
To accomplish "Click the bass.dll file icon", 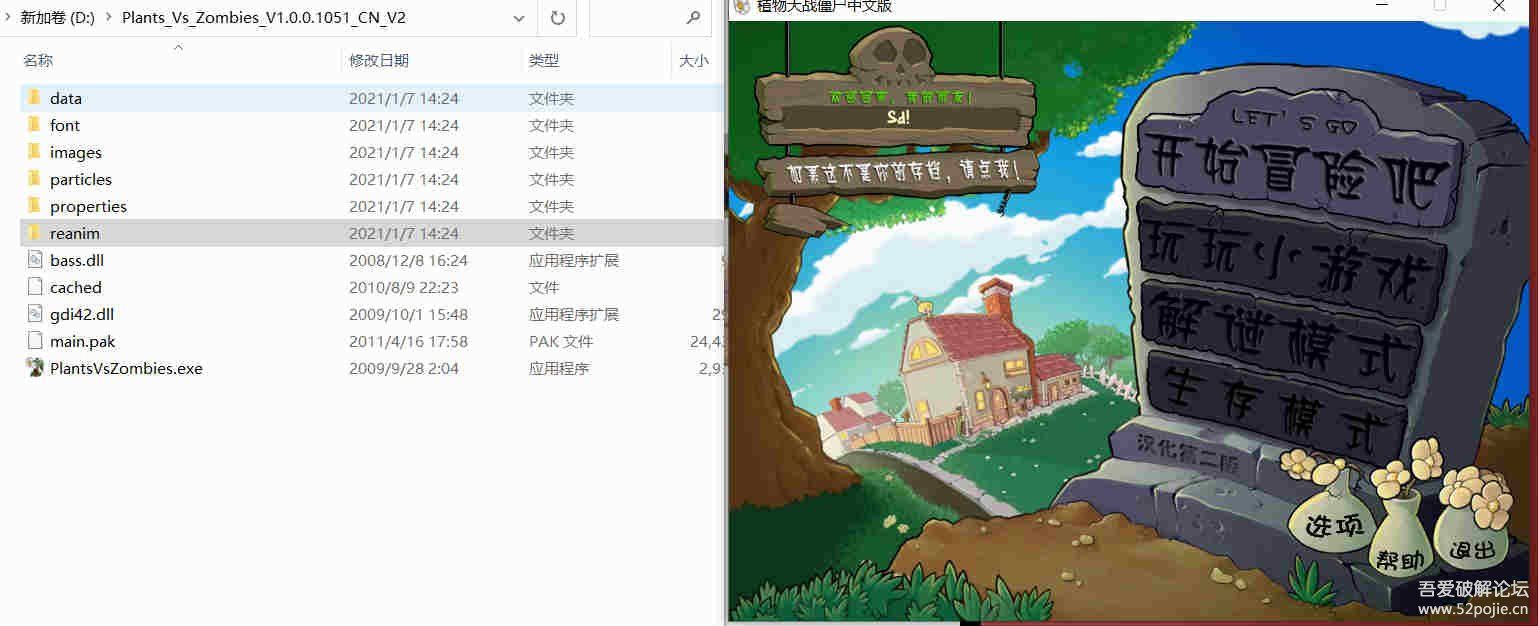I will click(35, 260).
